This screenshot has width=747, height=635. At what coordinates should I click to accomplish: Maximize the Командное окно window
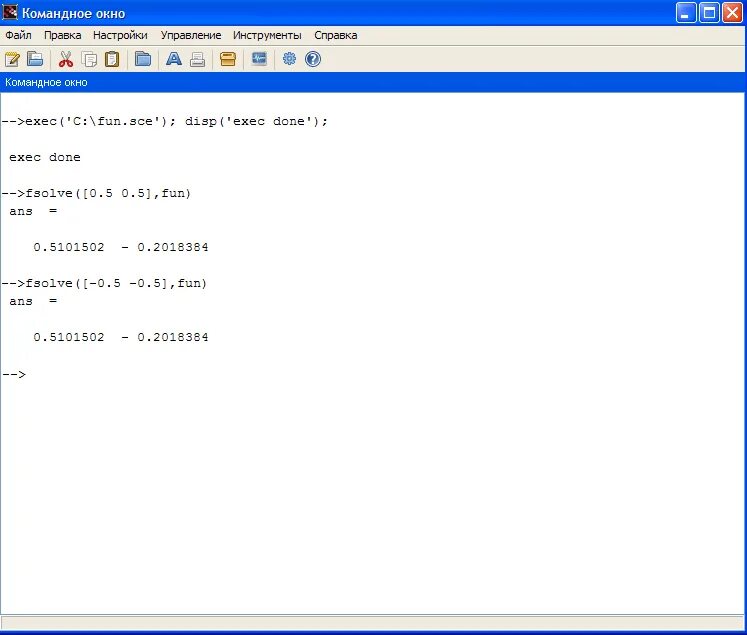pyautogui.click(x=709, y=13)
